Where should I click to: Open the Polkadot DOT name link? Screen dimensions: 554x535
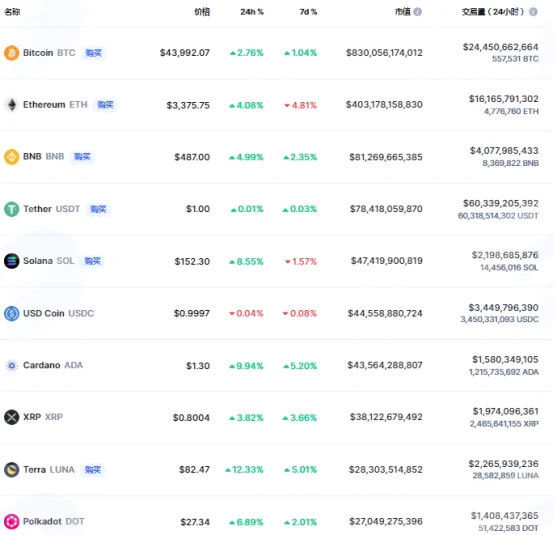[54, 522]
